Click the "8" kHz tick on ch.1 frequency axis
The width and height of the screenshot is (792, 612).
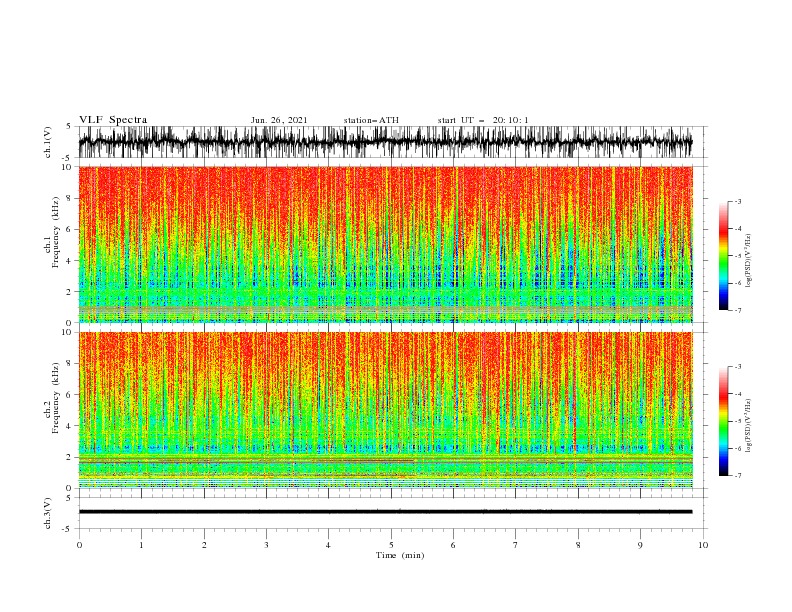tap(70, 198)
